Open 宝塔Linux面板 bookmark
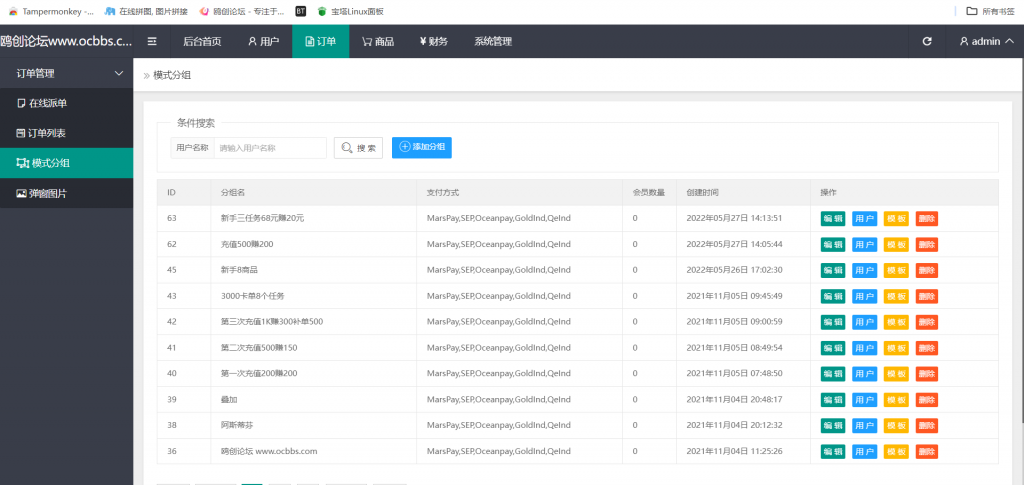The height and width of the screenshot is (485, 1024). (x=350, y=11)
